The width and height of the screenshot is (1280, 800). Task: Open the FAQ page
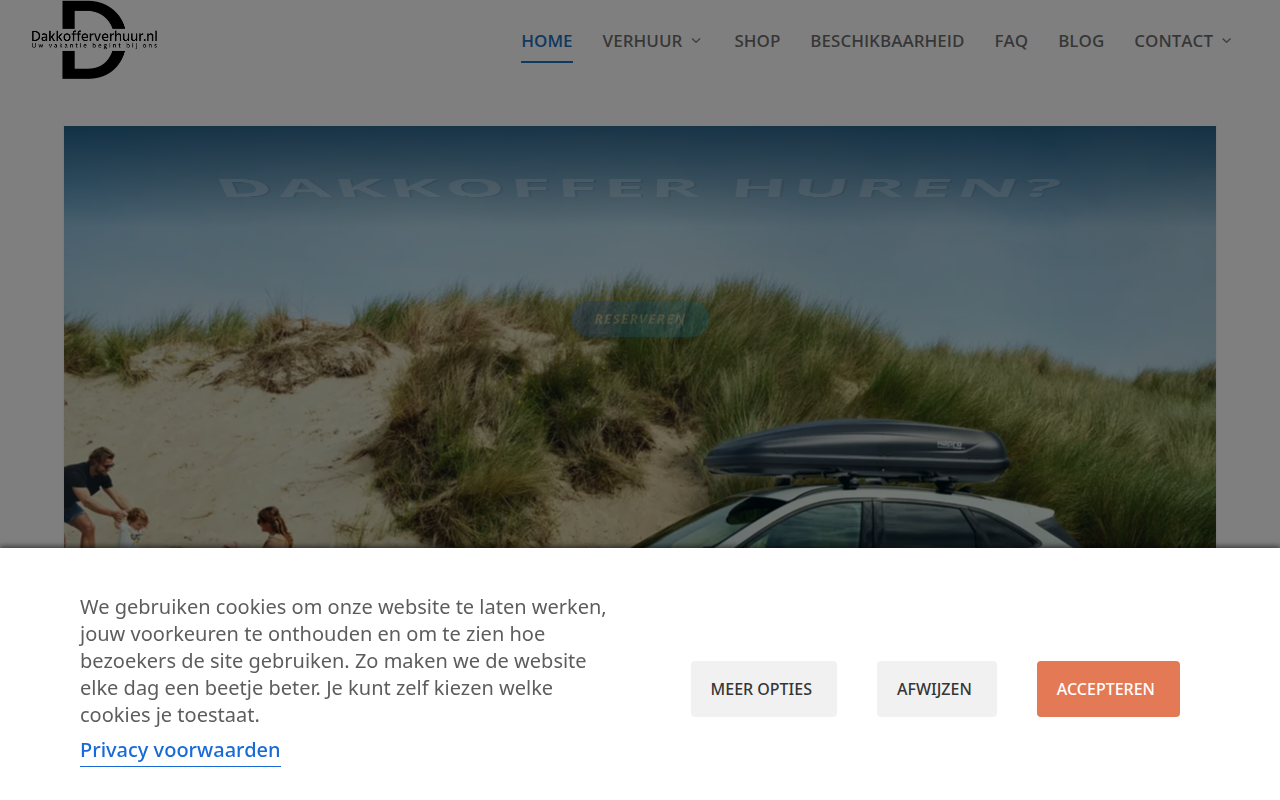[x=1011, y=41]
